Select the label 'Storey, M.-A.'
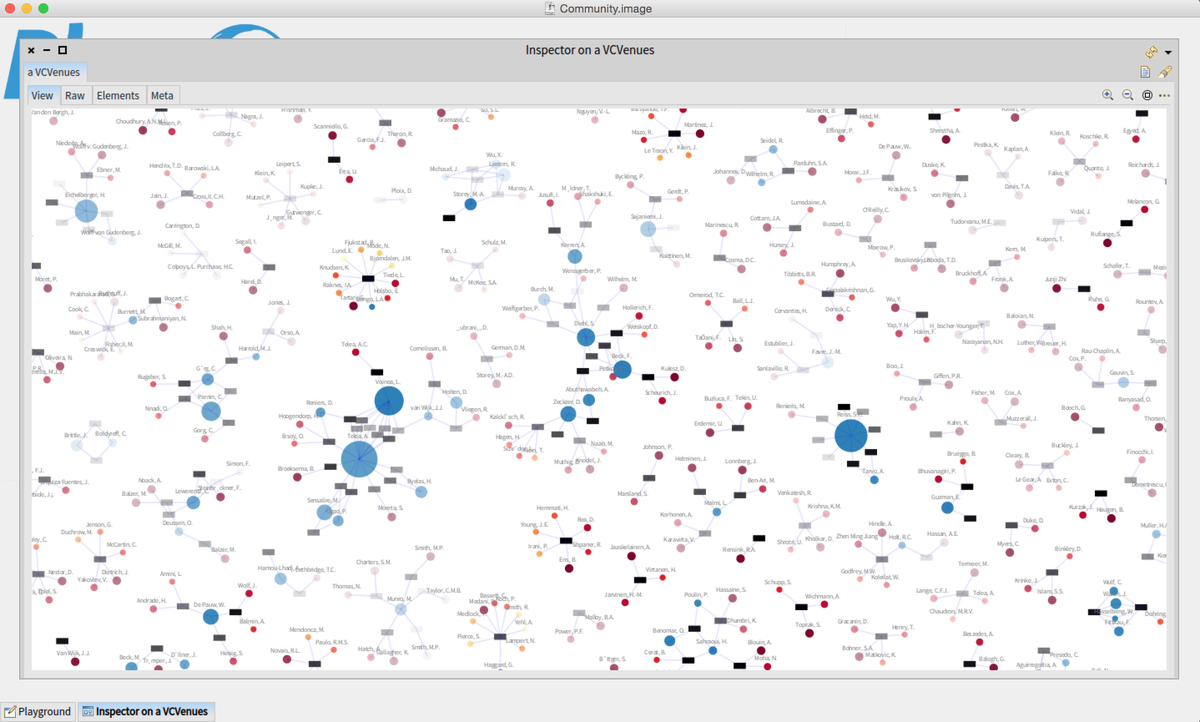The height and width of the screenshot is (722, 1200). point(468,194)
